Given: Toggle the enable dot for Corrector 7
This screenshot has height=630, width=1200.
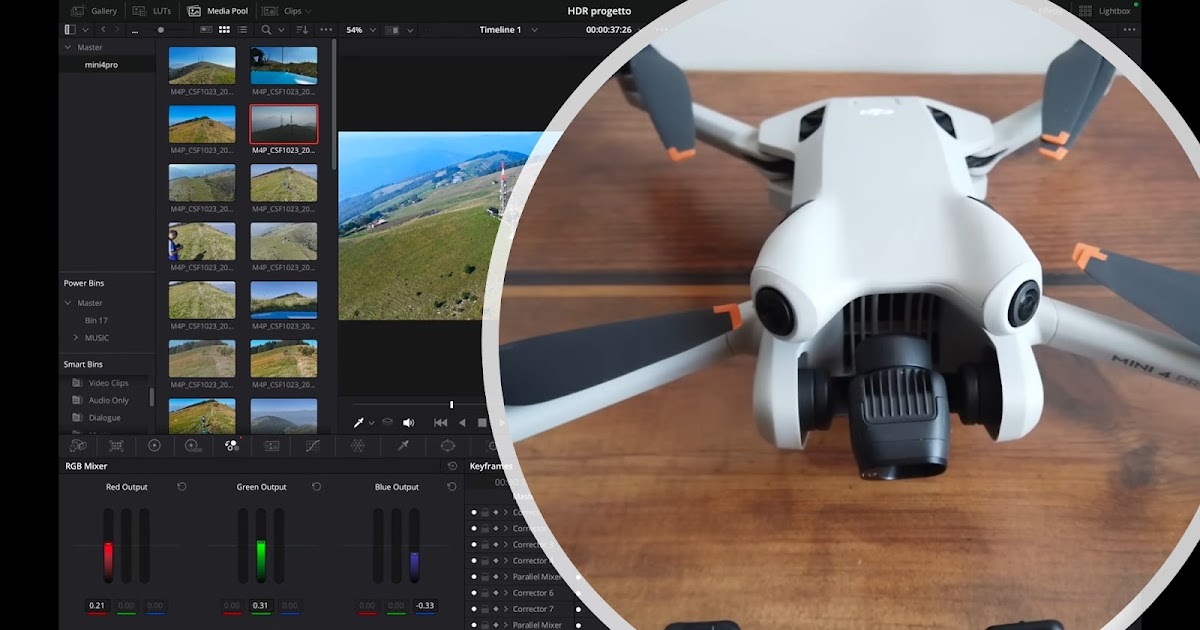Looking at the screenshot, I should coord(474,609).
